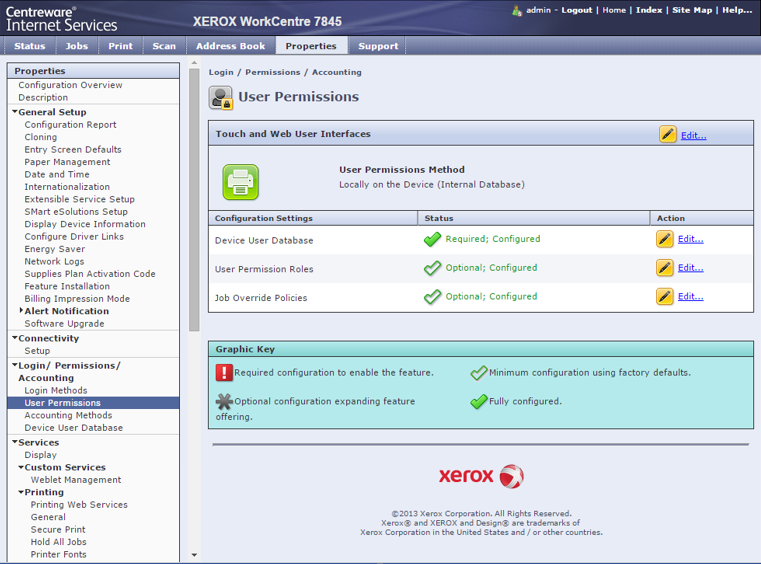
Task: Collapse the Connectivity section in sidebar
Action: pyautogui.click(x=15, y=338)
